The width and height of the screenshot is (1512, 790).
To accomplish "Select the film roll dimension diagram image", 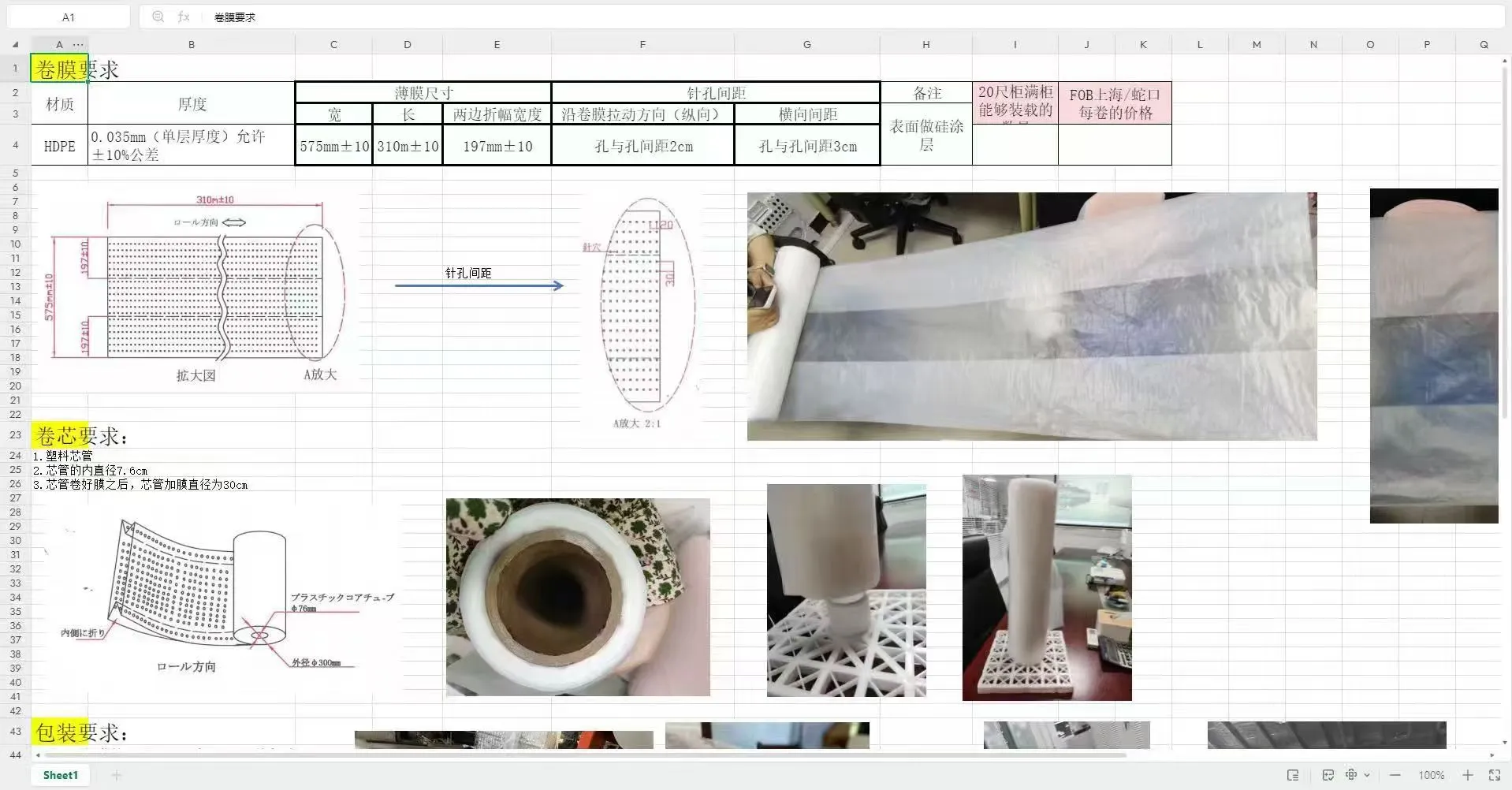I will [x=196, y=288].
